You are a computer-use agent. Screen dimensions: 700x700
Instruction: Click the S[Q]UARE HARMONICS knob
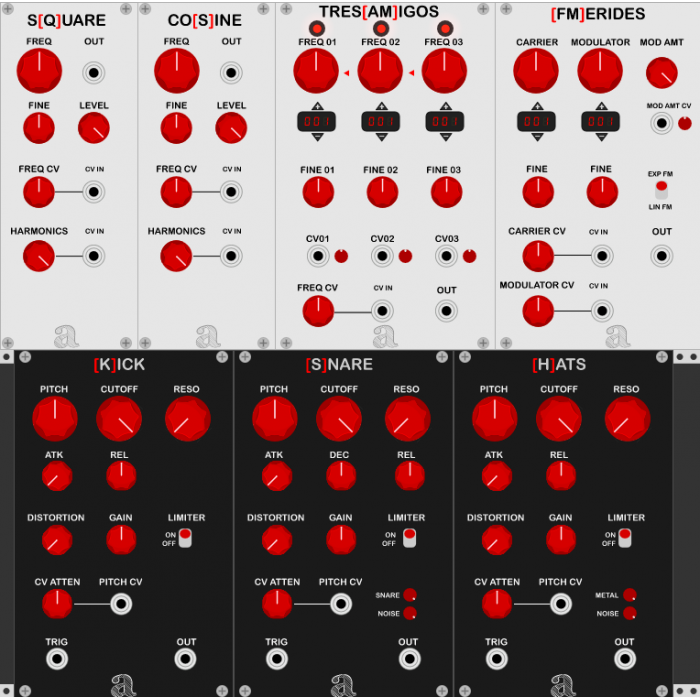39,256
